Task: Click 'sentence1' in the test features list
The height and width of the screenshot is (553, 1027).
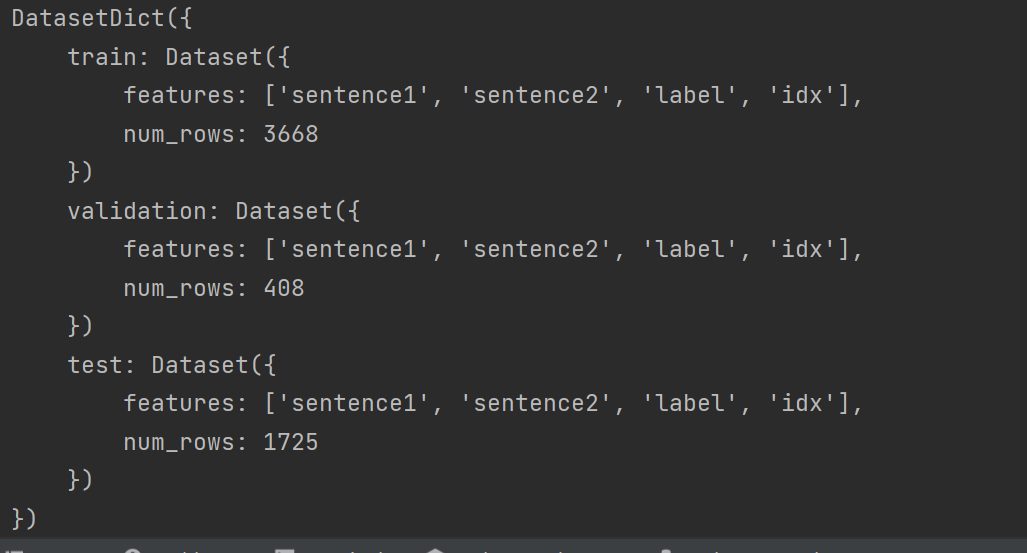Action: [347, 403]
